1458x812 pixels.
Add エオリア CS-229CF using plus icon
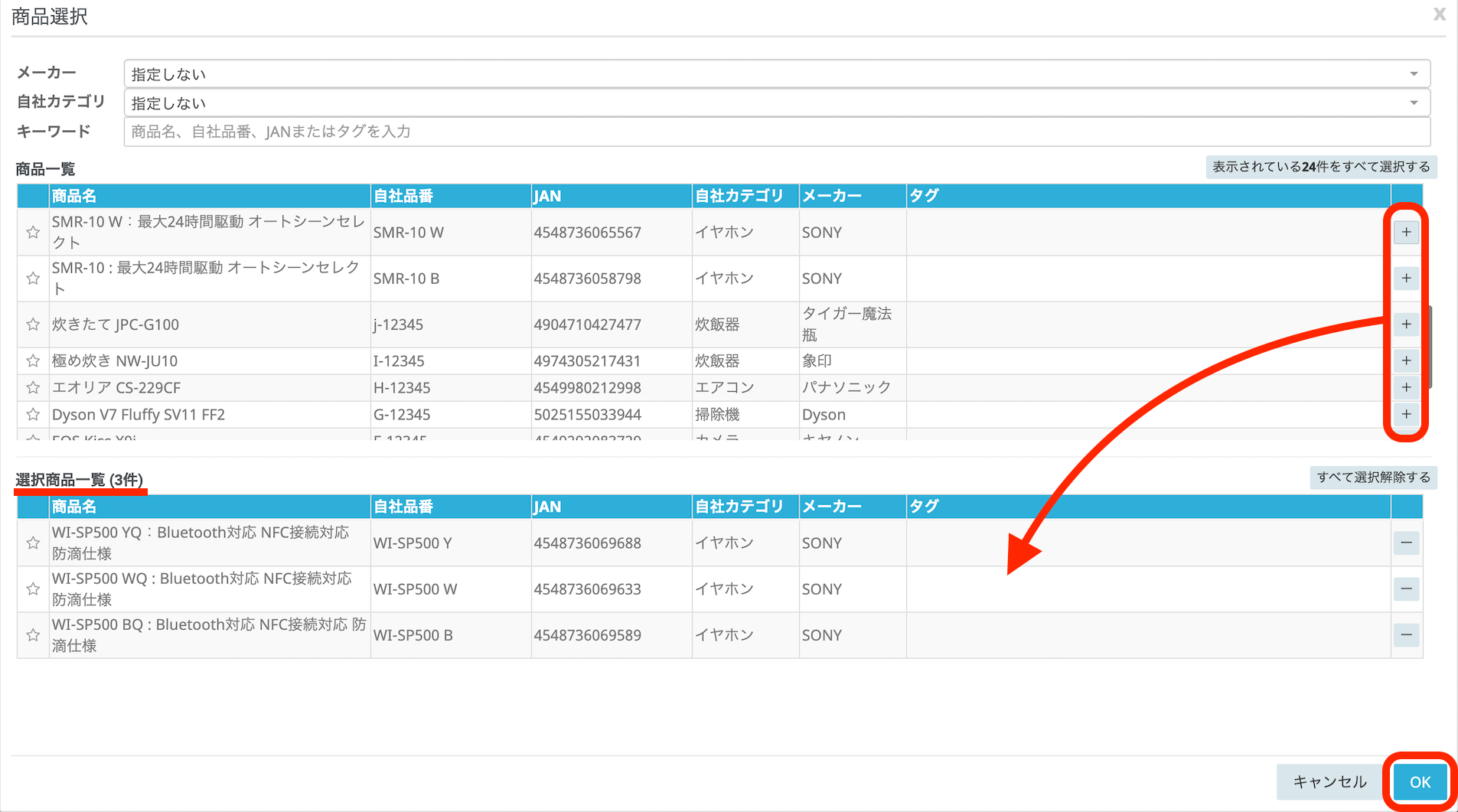point(1406,387)
